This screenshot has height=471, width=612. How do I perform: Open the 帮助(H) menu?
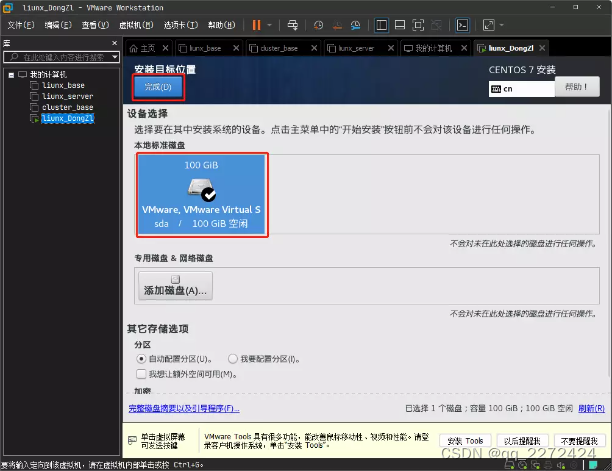221,25
